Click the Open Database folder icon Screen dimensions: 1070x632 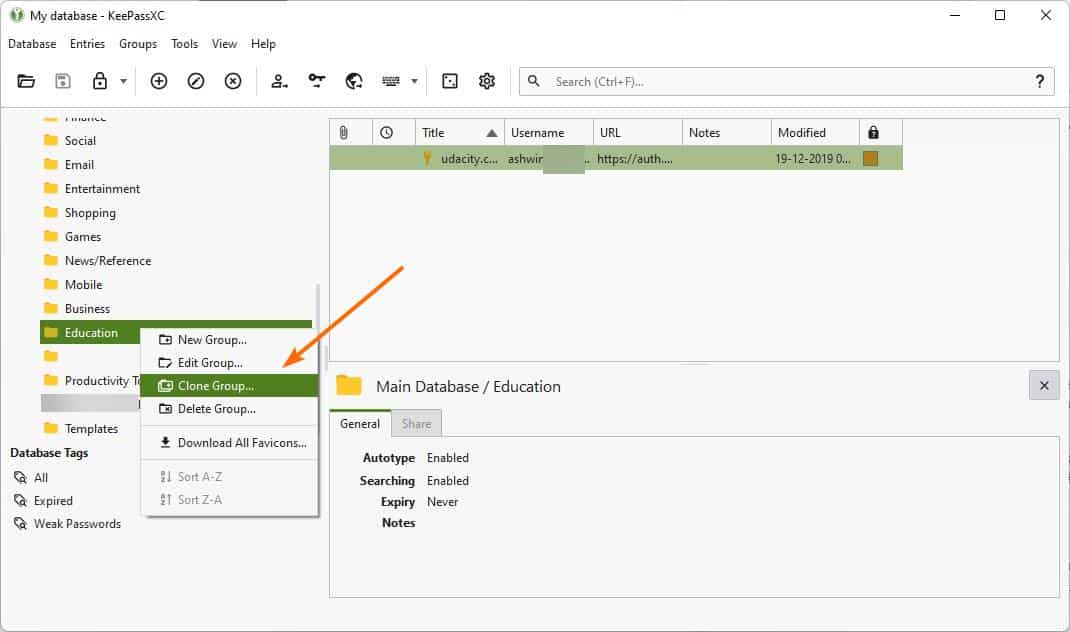pyautogui.click(x=26, y=81)
